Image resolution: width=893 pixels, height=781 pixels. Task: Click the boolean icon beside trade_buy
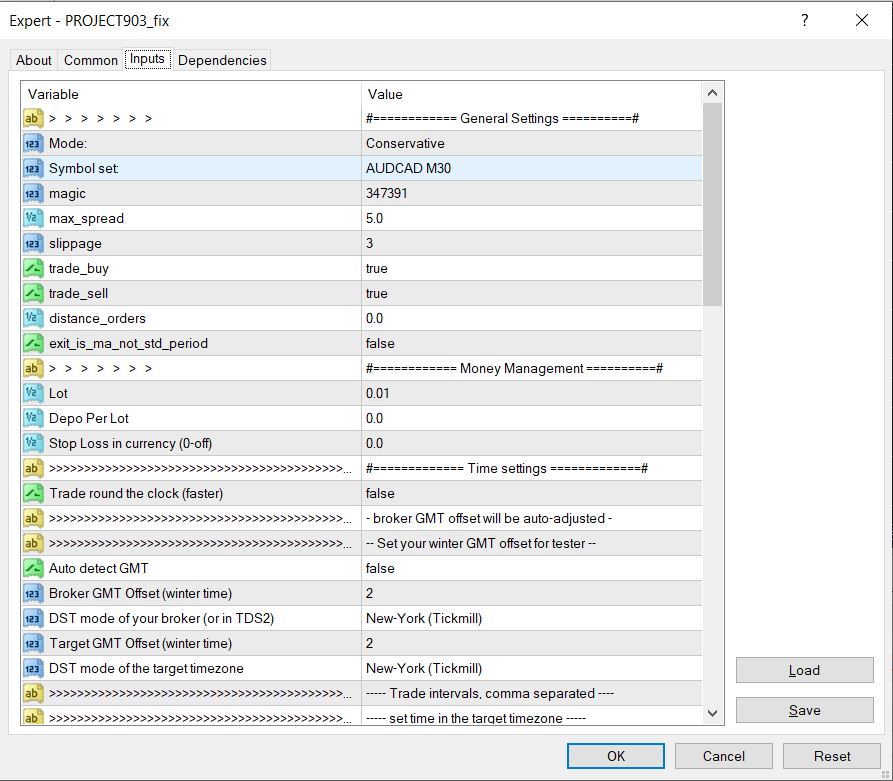pyautogui.click(x=34, y=268)
